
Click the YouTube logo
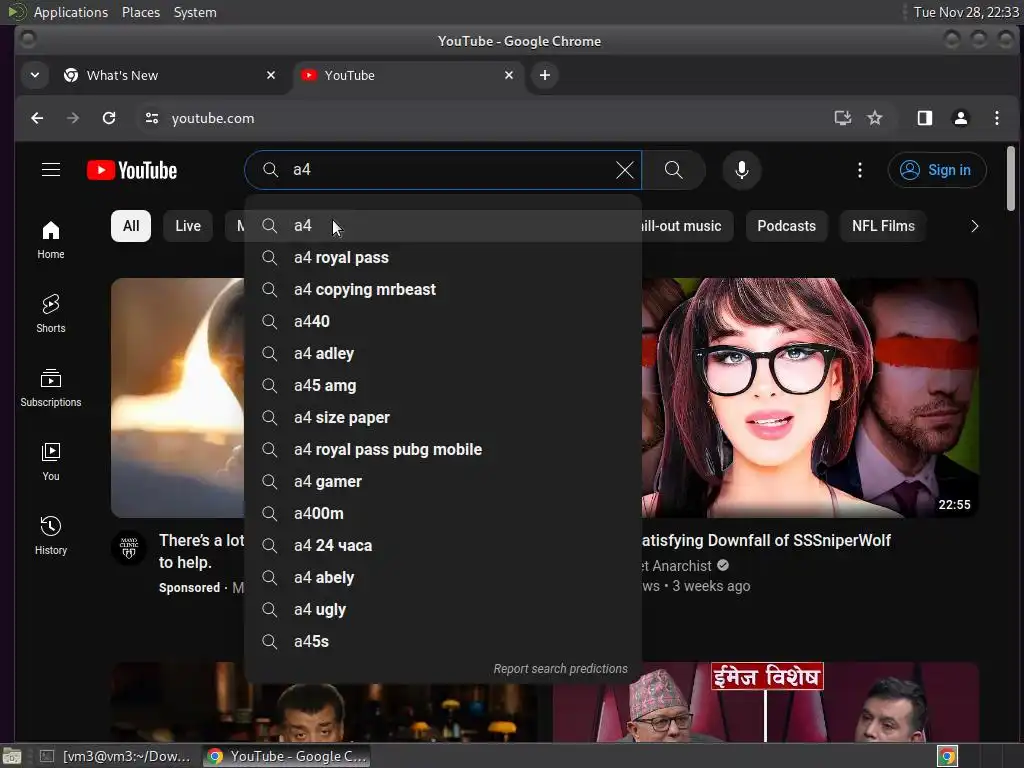[x=132, y=170]
